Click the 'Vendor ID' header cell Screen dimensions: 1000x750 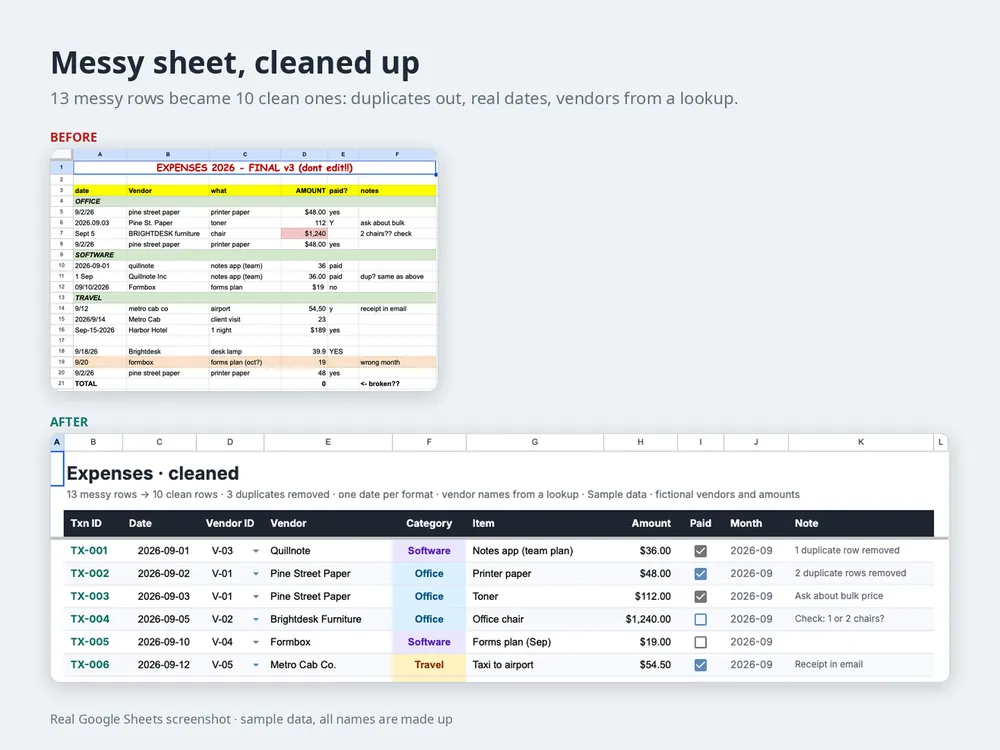230,523
